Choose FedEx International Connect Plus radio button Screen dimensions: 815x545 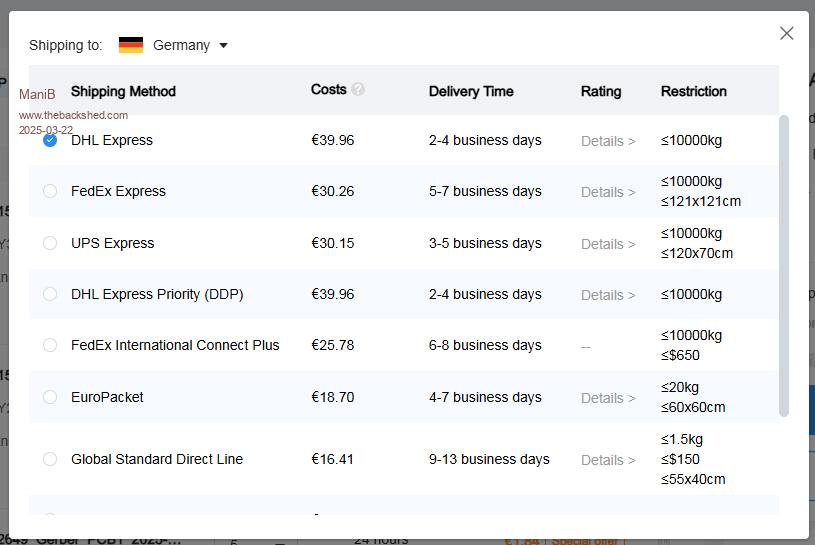(x=50, y=345)
